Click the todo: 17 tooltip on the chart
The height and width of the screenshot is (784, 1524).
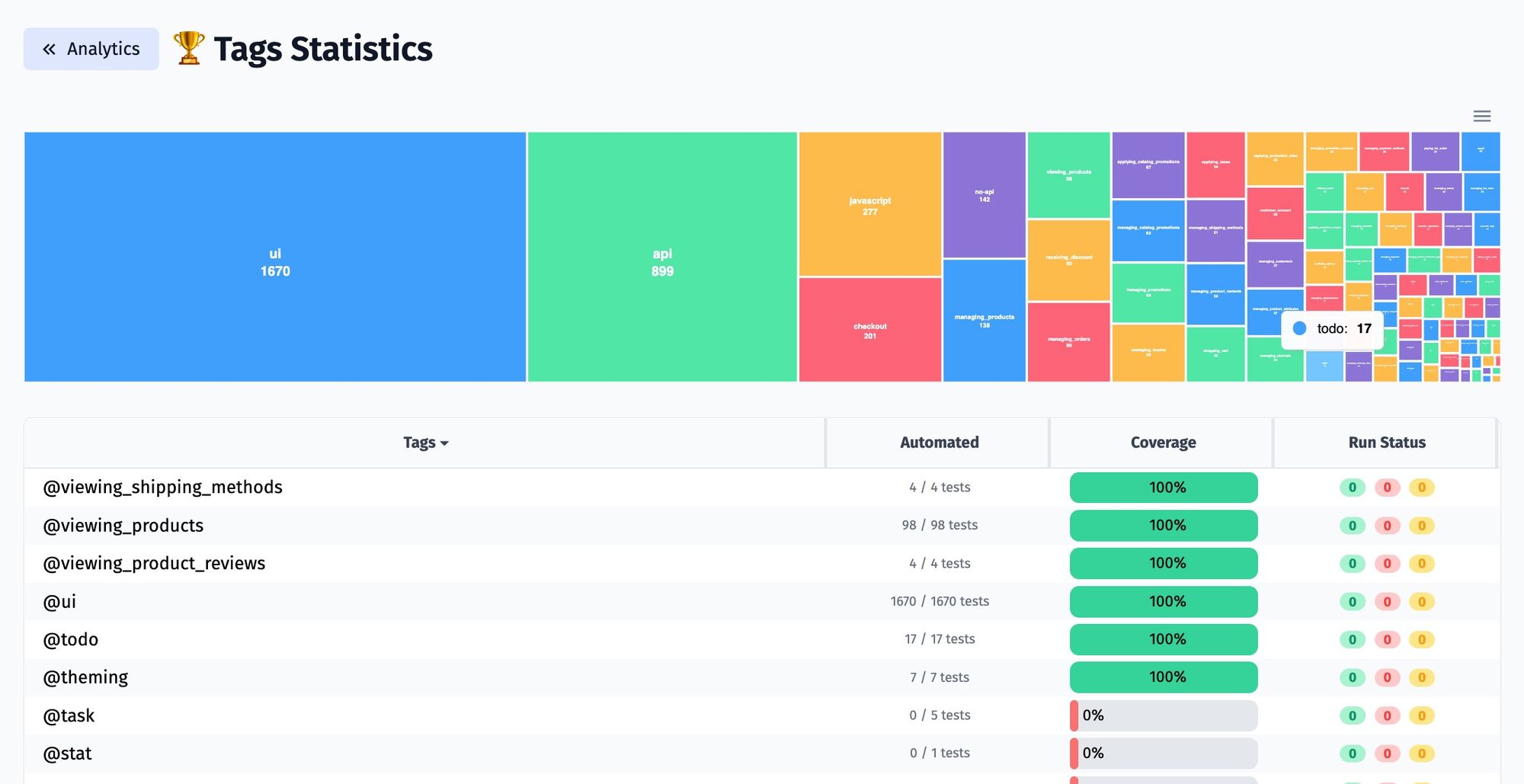[1331, 328]
